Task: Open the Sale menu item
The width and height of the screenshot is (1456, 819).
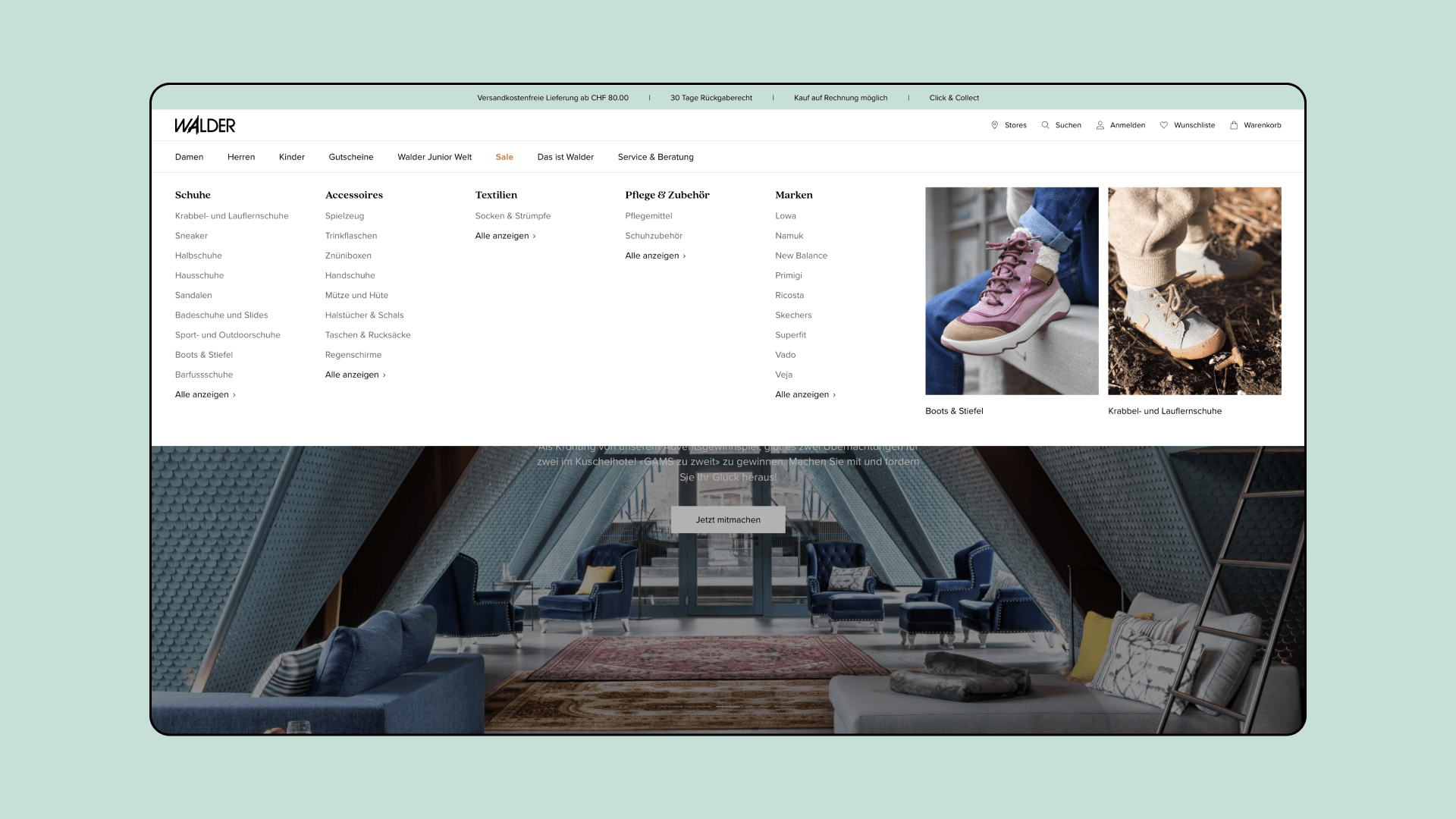Action: click(504, 157)
